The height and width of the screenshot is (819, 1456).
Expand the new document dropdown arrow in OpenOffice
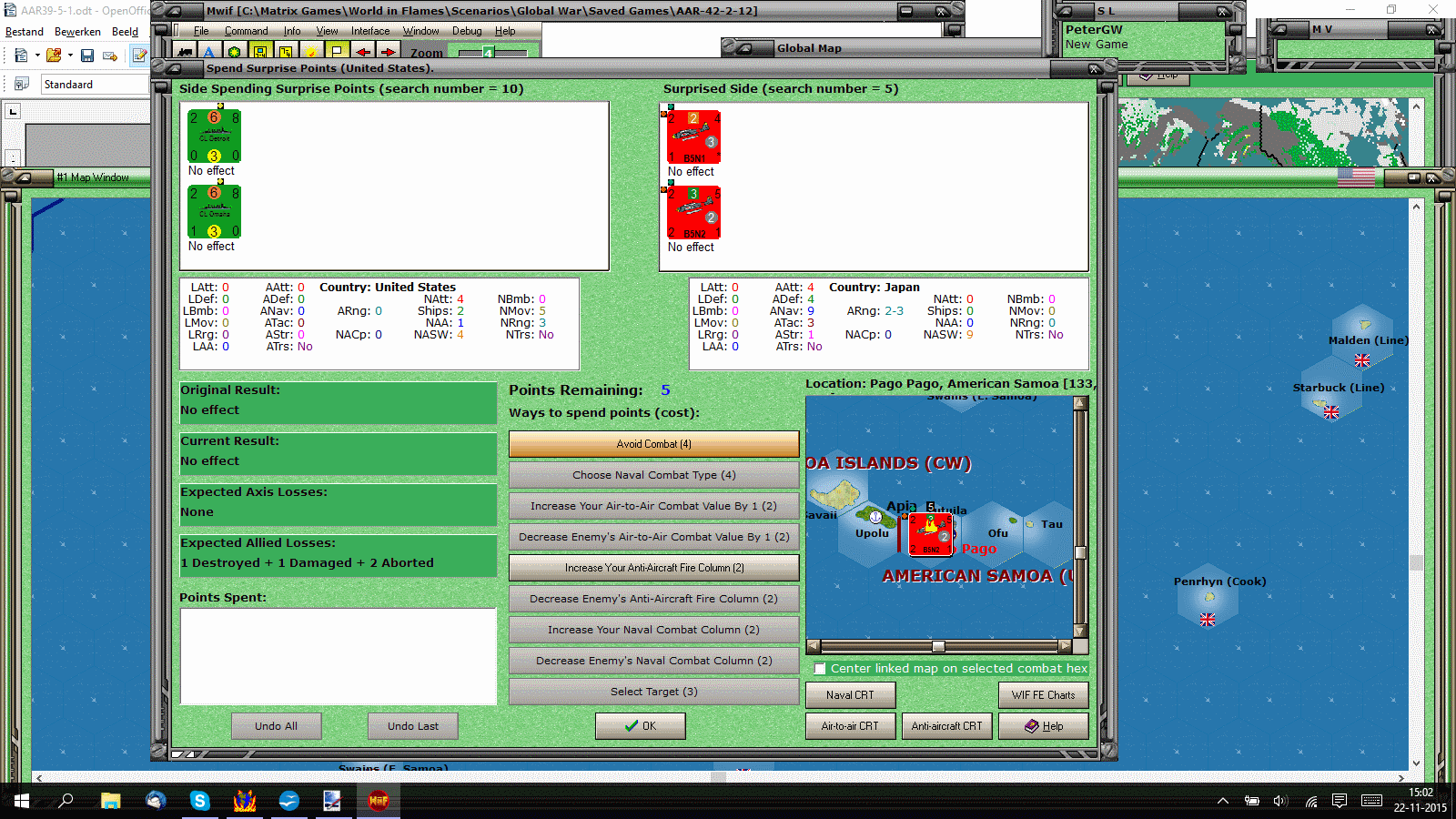[37, 56]
